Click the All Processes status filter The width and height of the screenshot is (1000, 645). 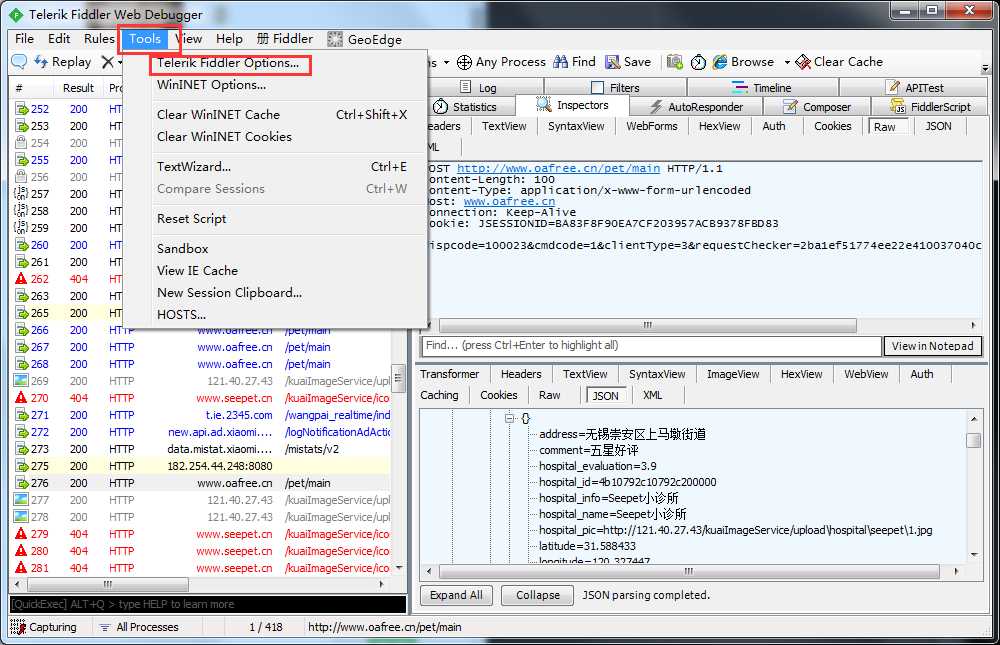coord(139,627)
